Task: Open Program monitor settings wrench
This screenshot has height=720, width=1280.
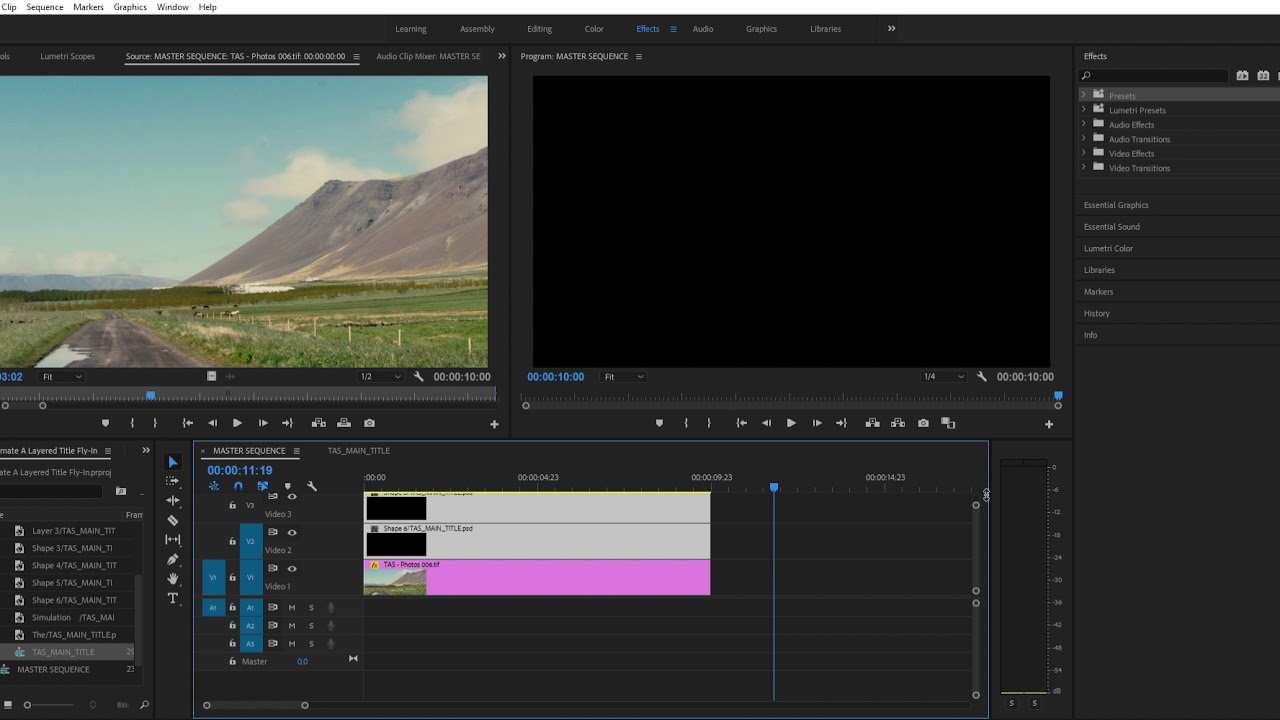Action: click(x=982, y=377)
